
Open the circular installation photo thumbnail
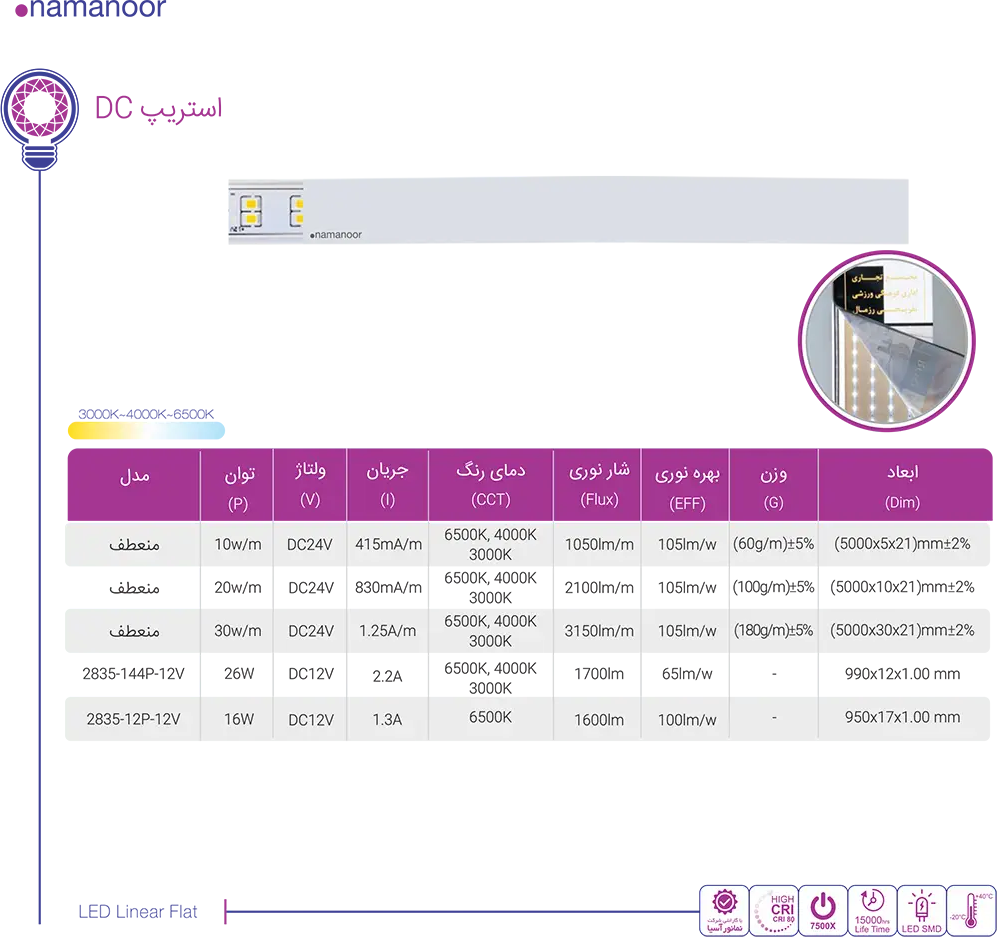click(x=886, y=342)
